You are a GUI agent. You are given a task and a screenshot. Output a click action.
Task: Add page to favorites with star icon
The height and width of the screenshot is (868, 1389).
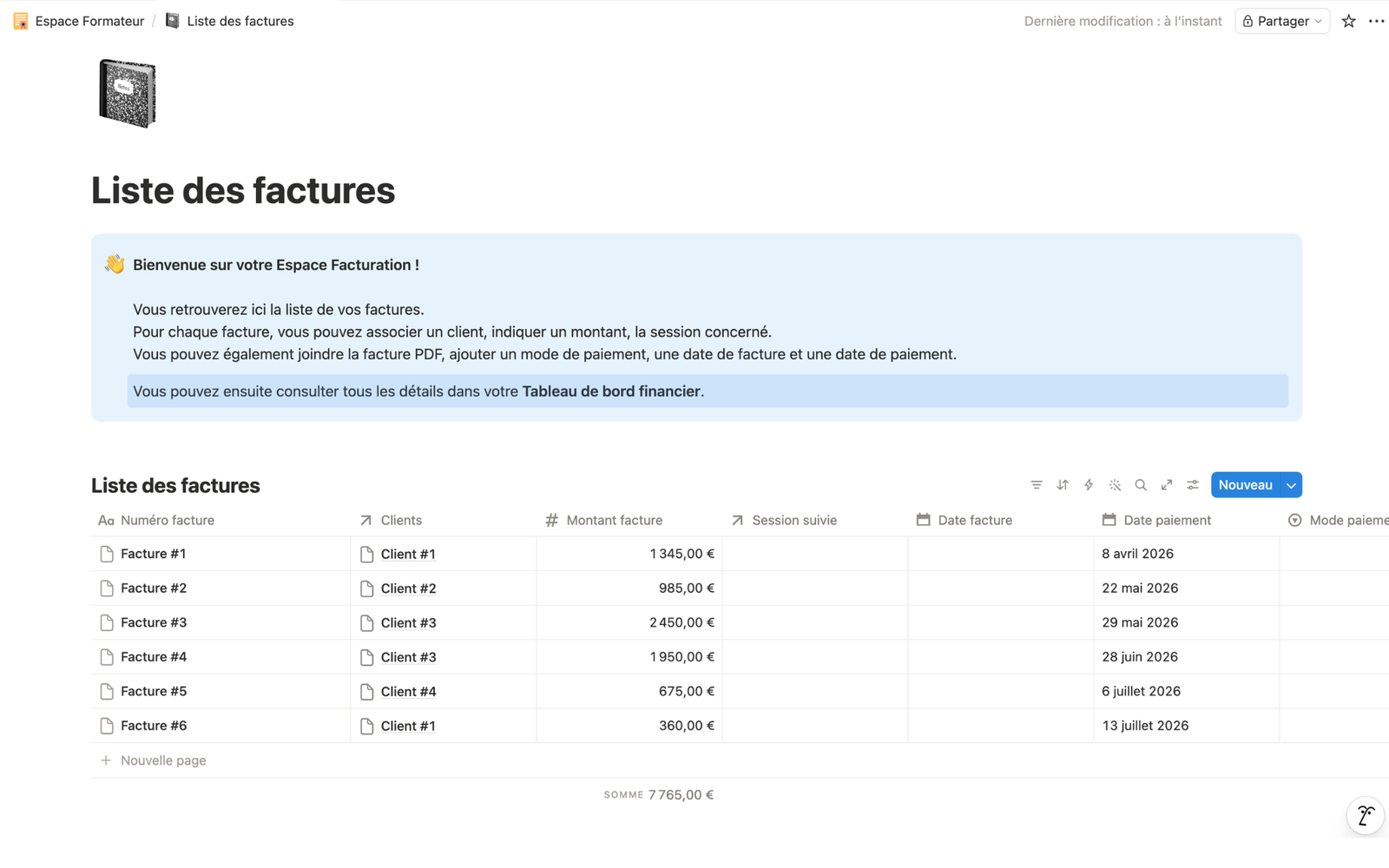(1348, 22)
